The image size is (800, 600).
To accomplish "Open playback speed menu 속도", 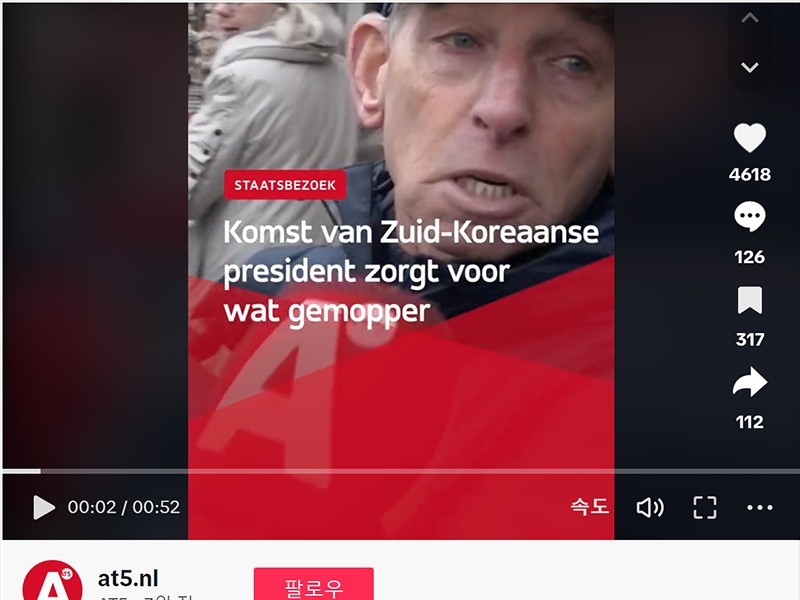I will tap(589, 507).
